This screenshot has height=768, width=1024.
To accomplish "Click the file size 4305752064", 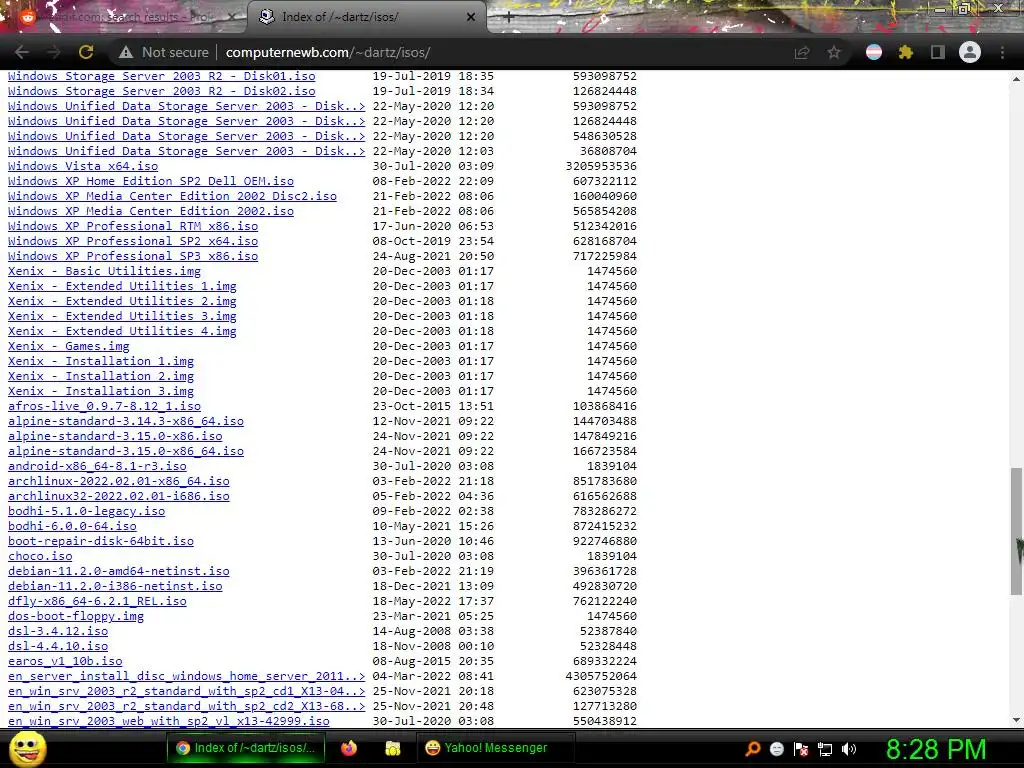I will 601,677.
